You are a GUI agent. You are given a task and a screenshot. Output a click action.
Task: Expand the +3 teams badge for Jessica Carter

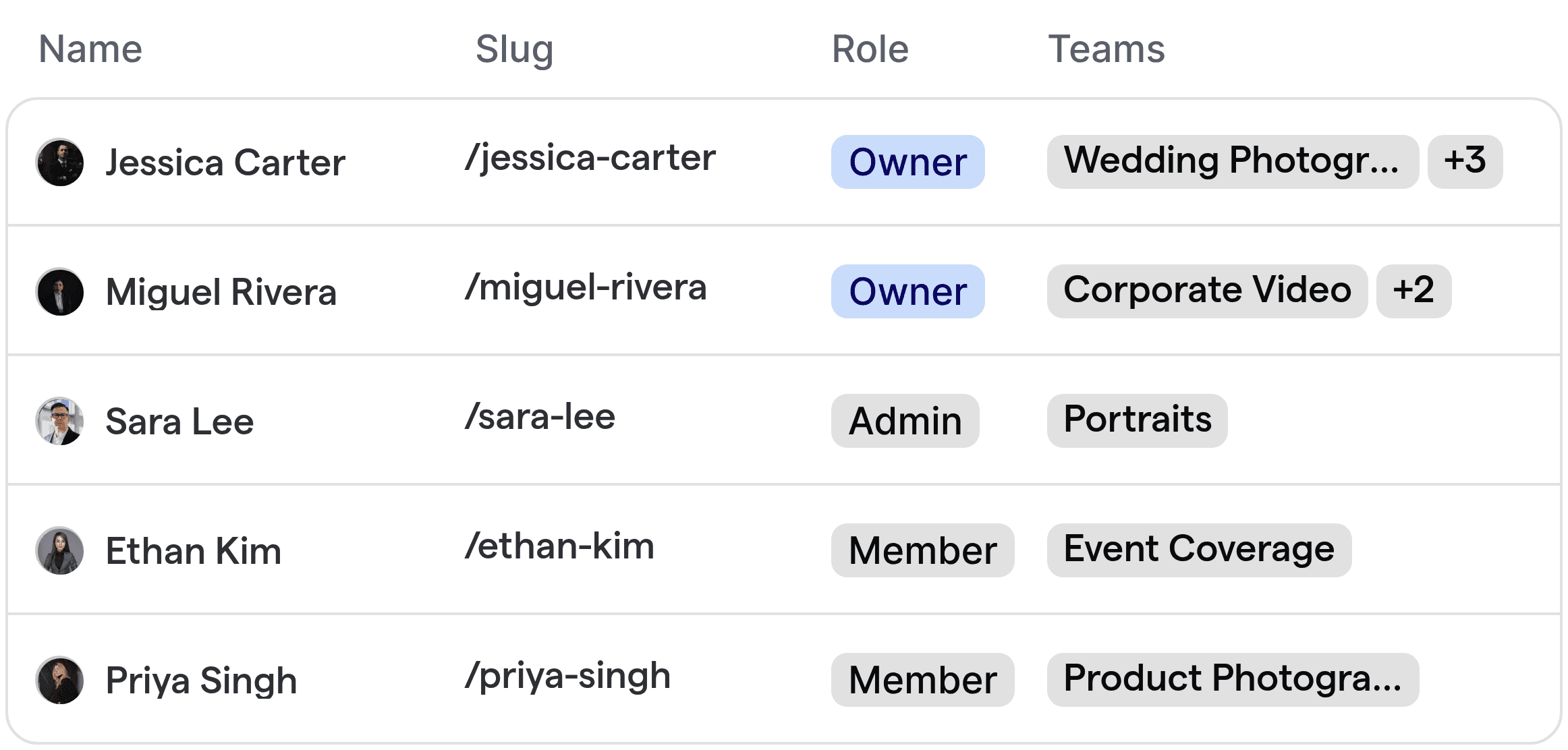coord(1465,161)
